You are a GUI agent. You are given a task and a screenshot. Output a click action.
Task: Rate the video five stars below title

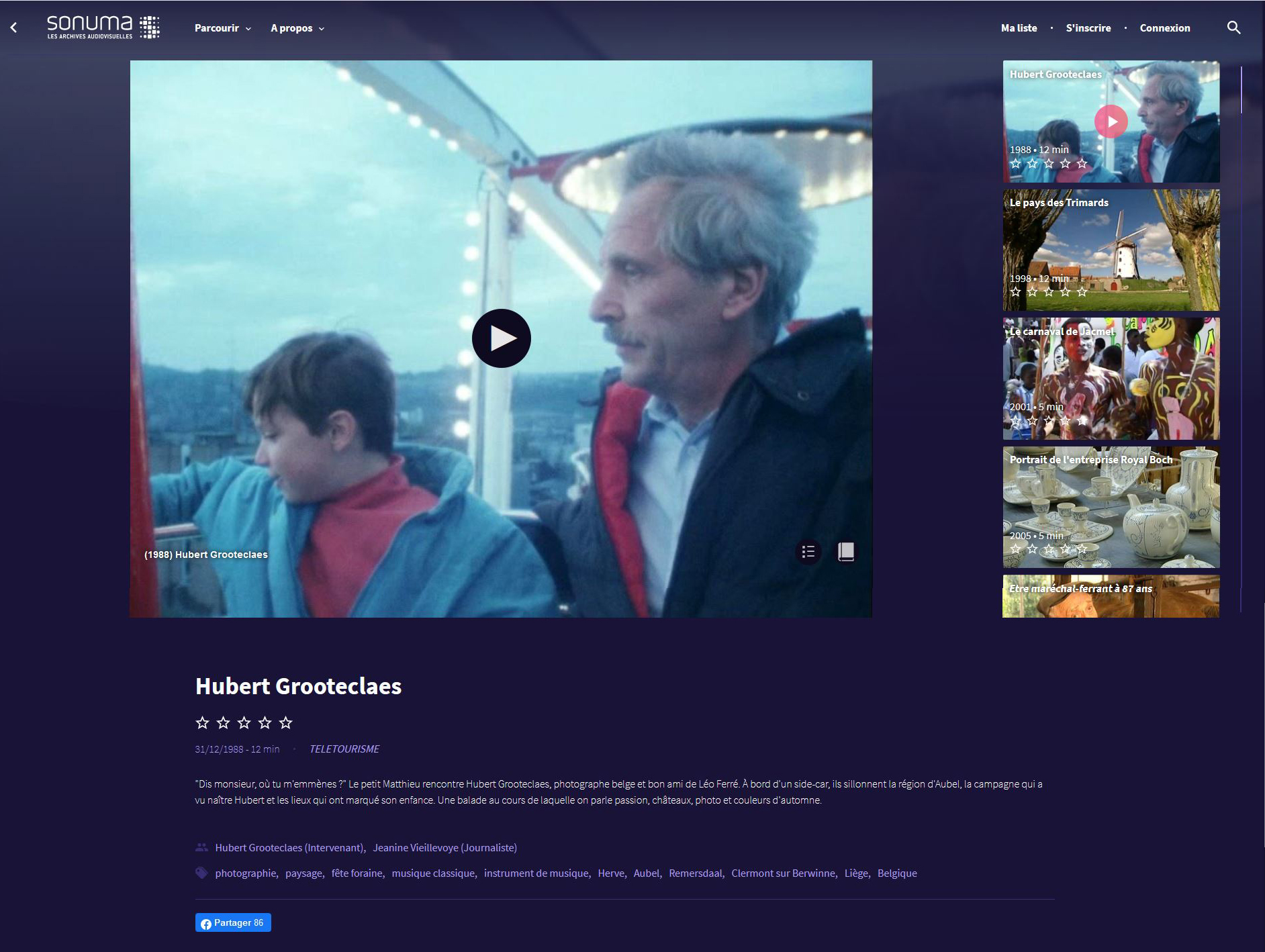click(285, 722)
